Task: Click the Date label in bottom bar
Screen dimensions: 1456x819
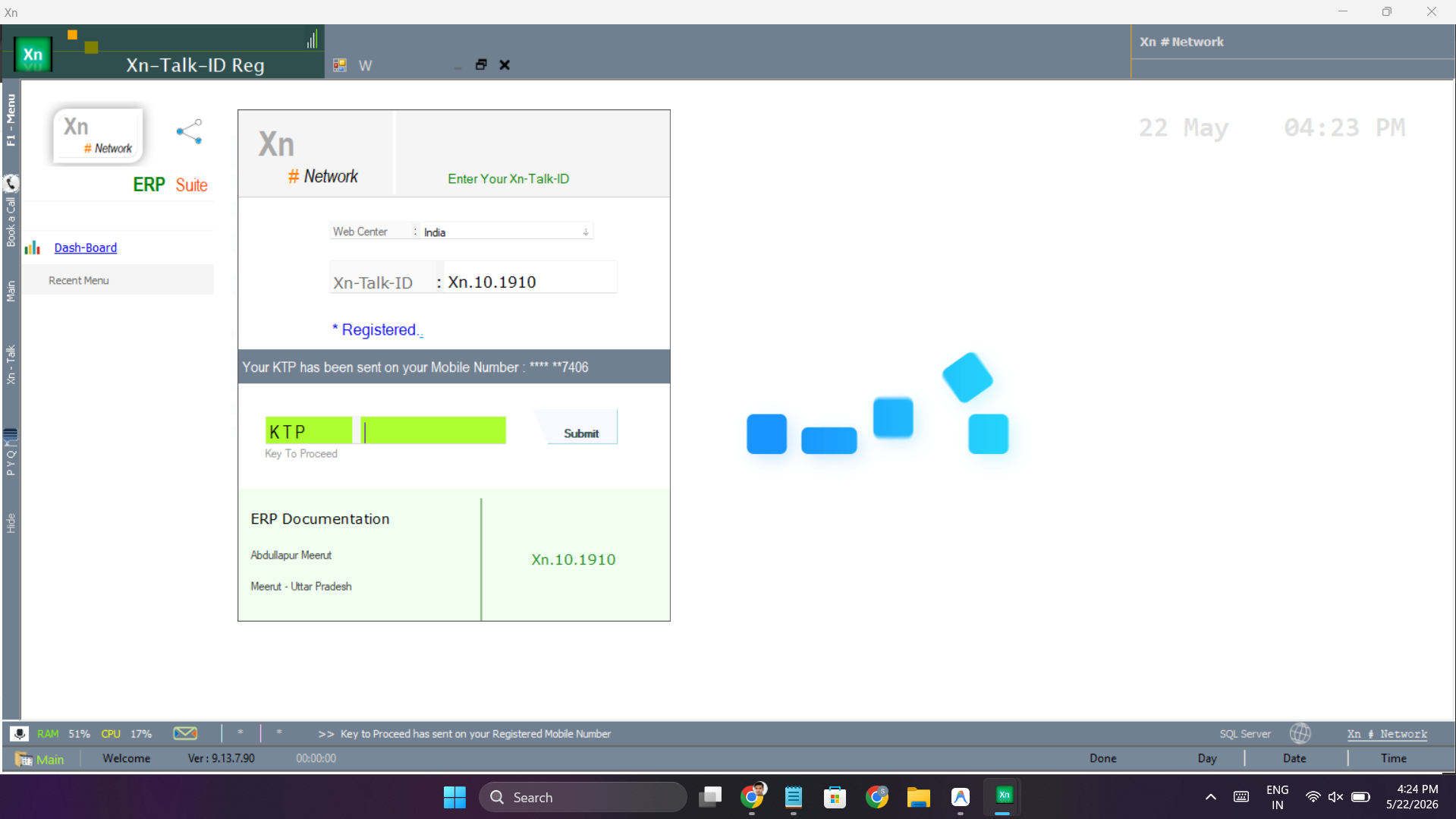Action: tap(1294, 758)
